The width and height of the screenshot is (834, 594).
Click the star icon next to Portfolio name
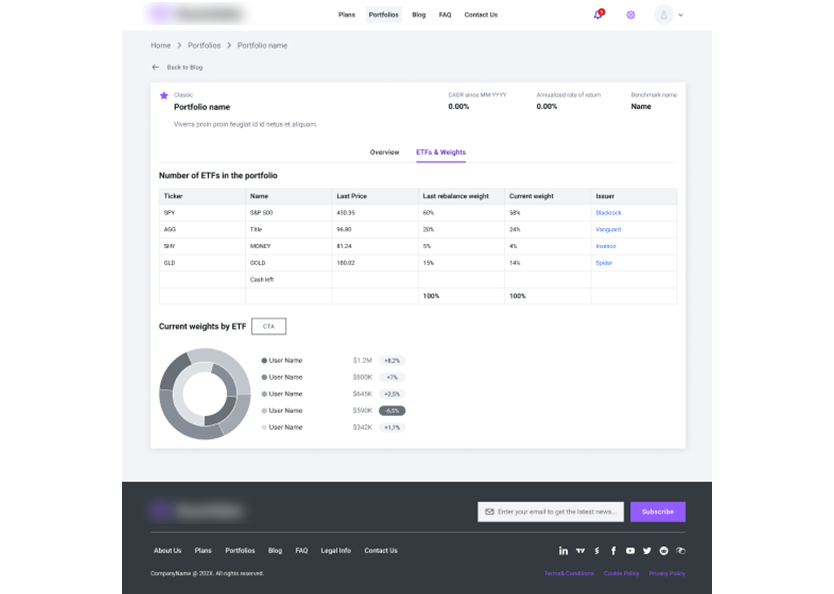click(164, 96)
